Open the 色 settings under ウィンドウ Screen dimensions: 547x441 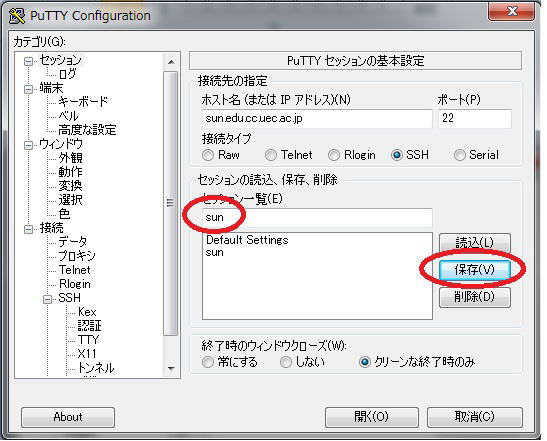click(64, 214)
